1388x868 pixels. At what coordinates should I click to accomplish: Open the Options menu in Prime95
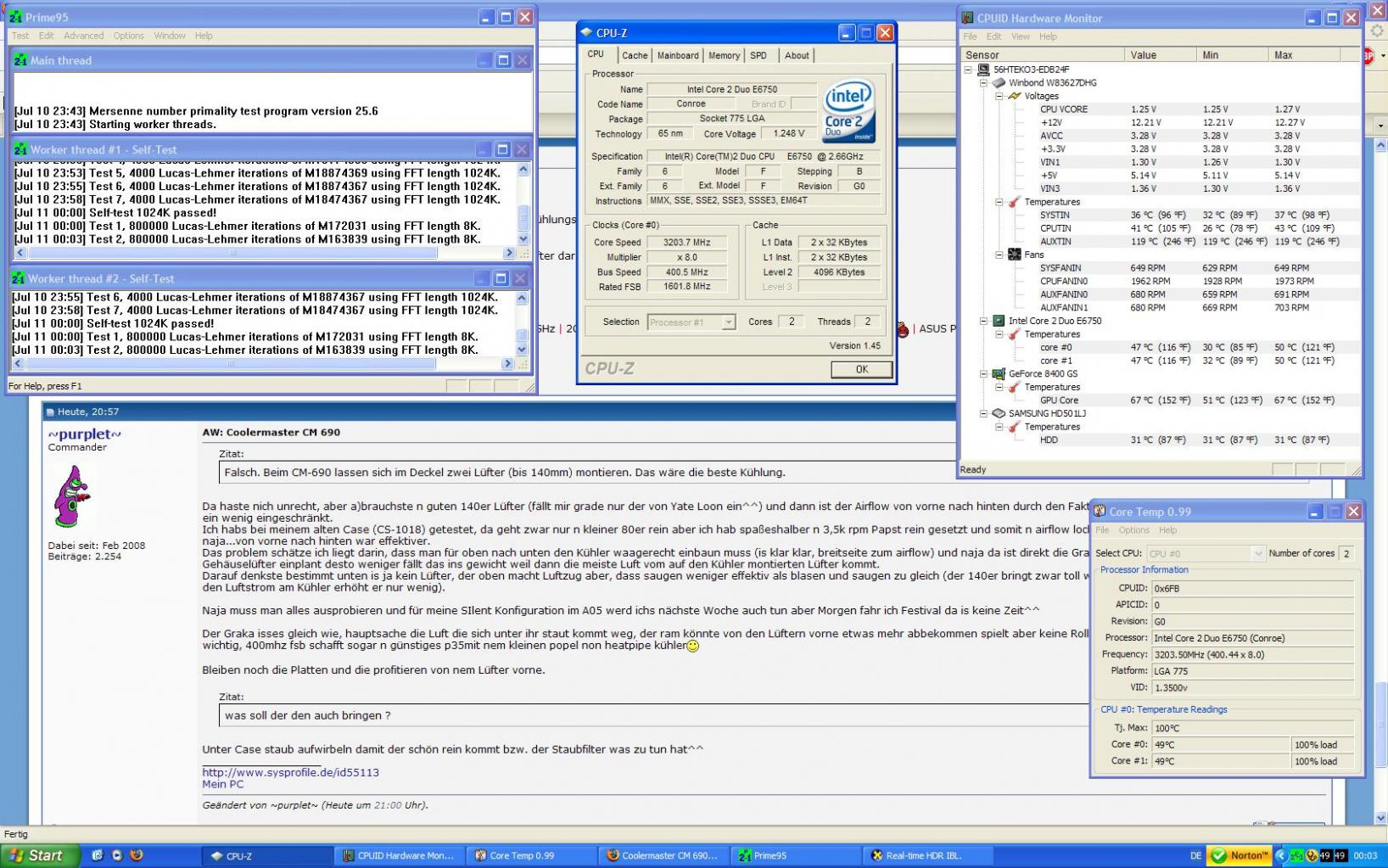coord(128,36)
